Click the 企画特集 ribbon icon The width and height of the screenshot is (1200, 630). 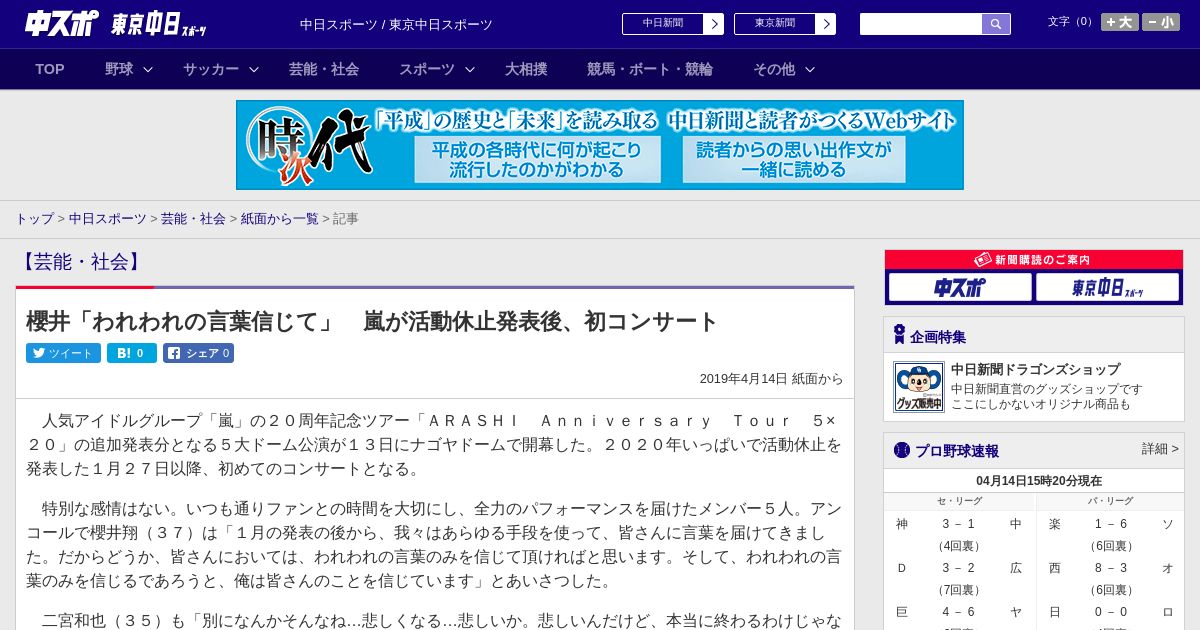tap(899, 335)
